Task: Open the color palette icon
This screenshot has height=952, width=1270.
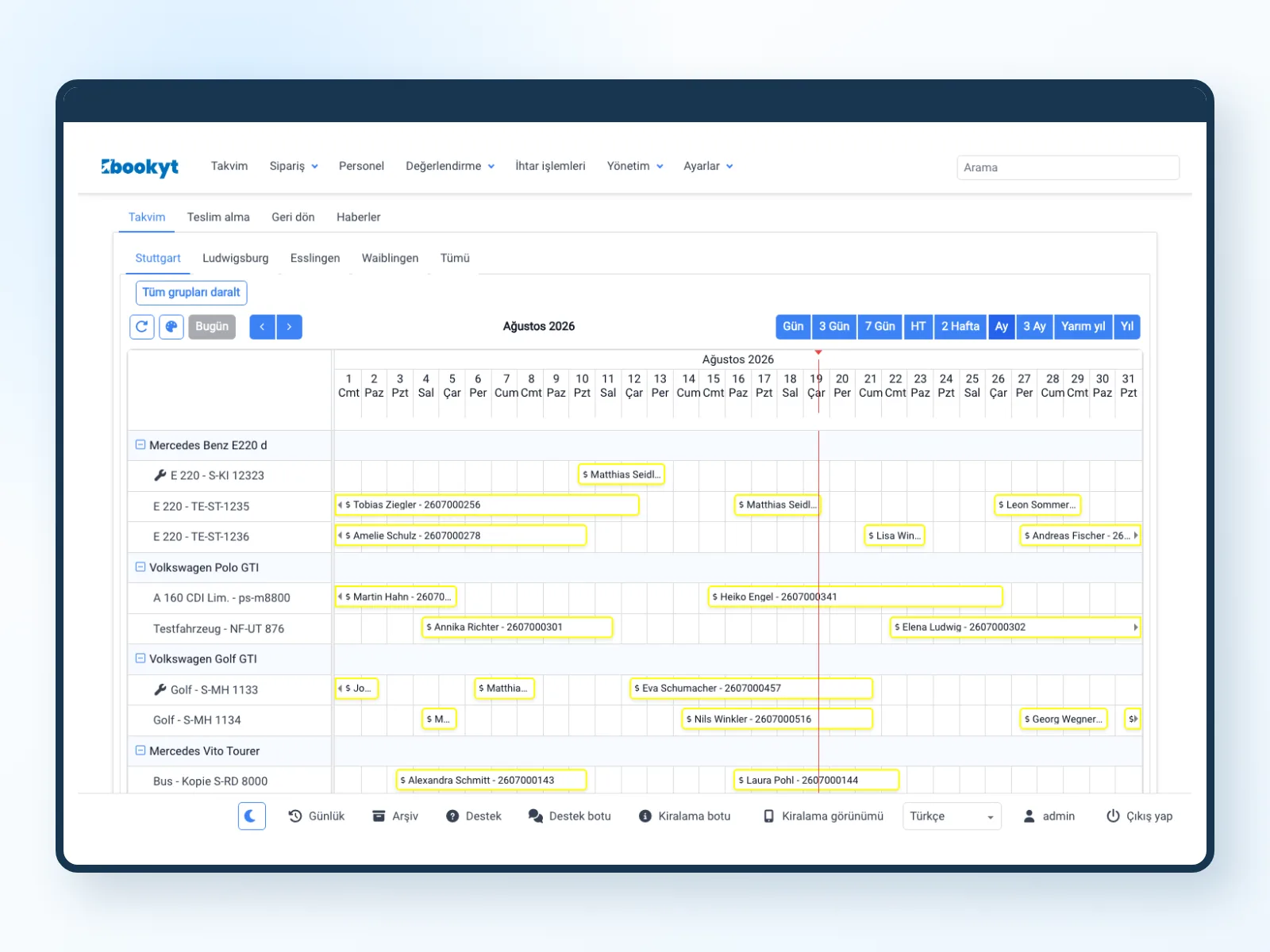Action: (x=171, y=327)
